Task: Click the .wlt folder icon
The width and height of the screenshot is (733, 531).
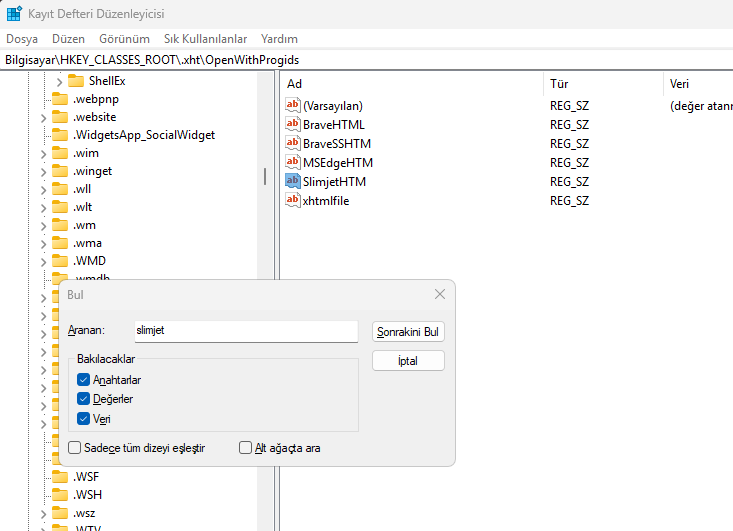Action: 60,207
